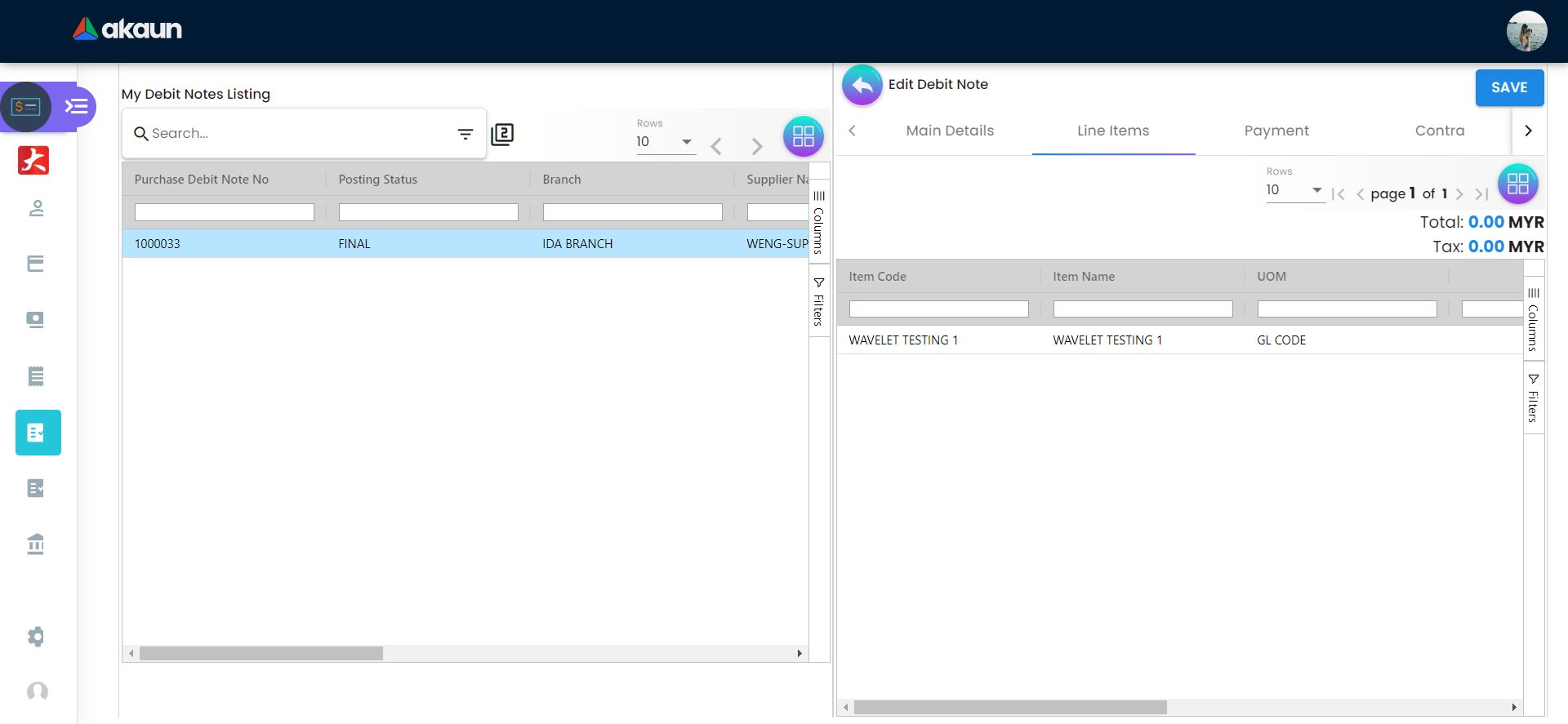The image size is (1568, 724).
Task: Open the Columns side panel in listing grid
Action: tap(819, 222)
